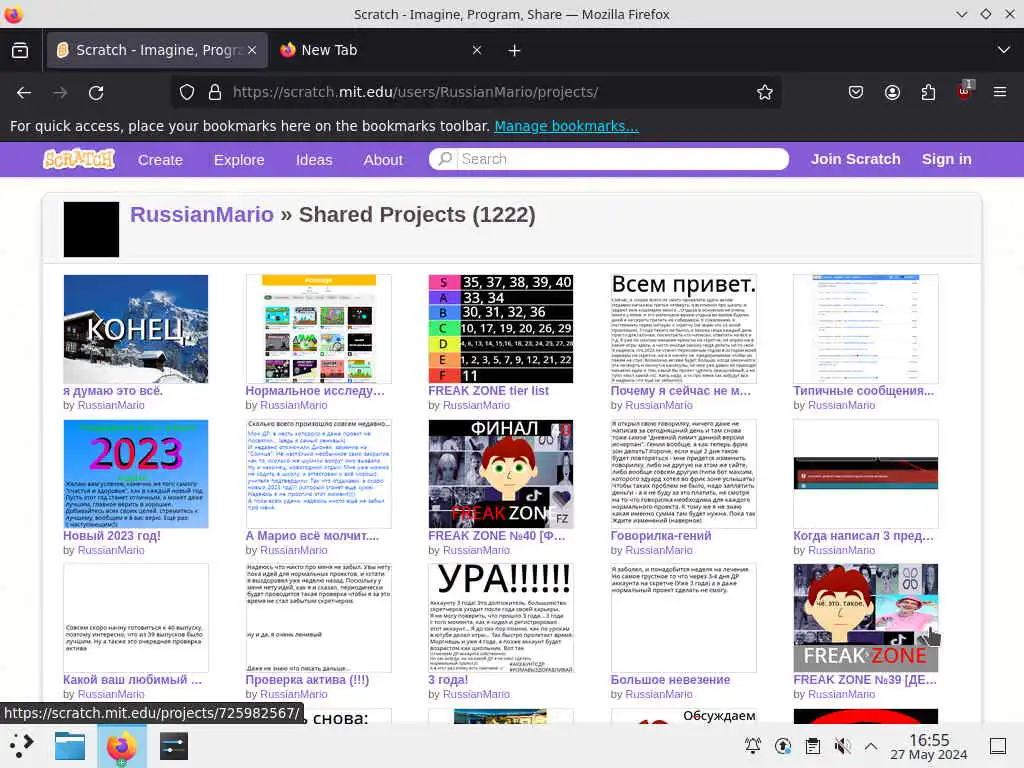1024x768 pixels.
Task: Open the Firefox application menu
Action: click(1000, 92)
